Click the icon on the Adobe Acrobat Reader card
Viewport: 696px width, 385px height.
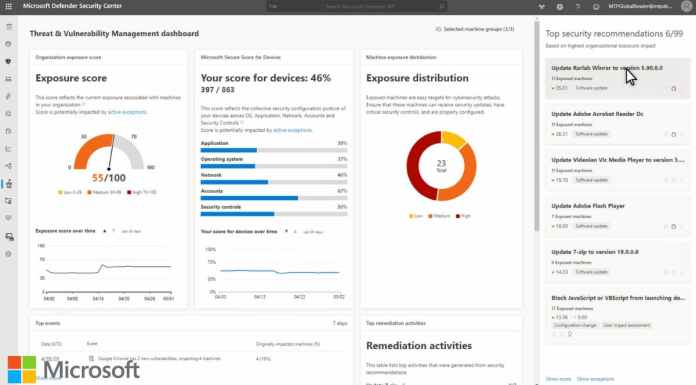pos(674,135)
